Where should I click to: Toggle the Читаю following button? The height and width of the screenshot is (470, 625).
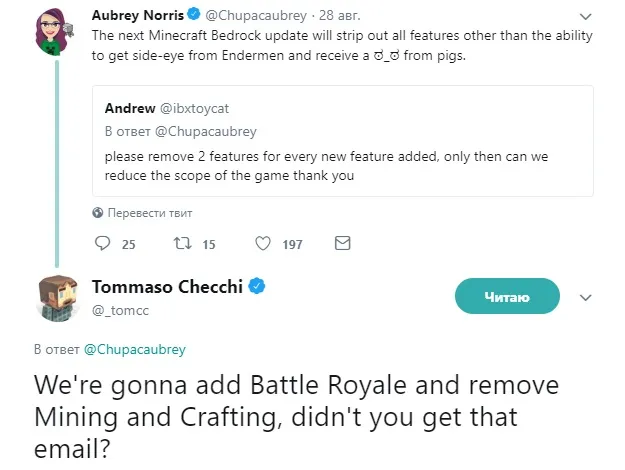507,297
